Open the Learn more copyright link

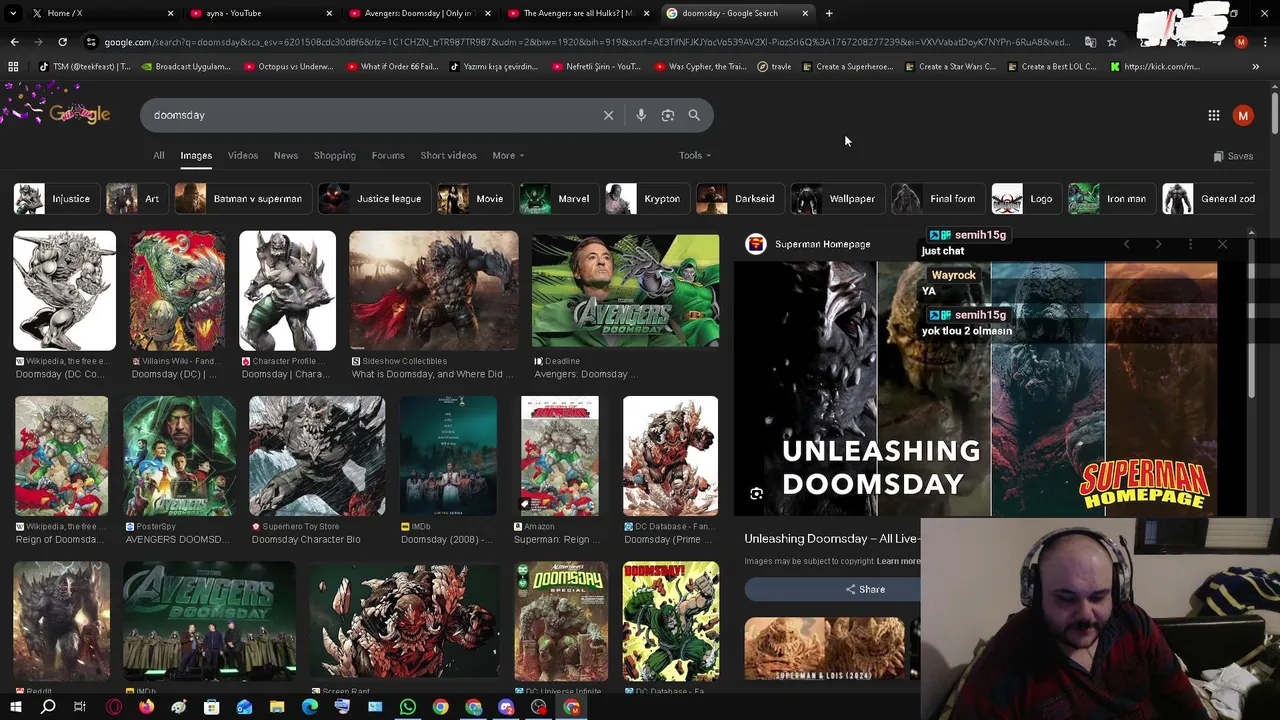click(x=899, y=561)
